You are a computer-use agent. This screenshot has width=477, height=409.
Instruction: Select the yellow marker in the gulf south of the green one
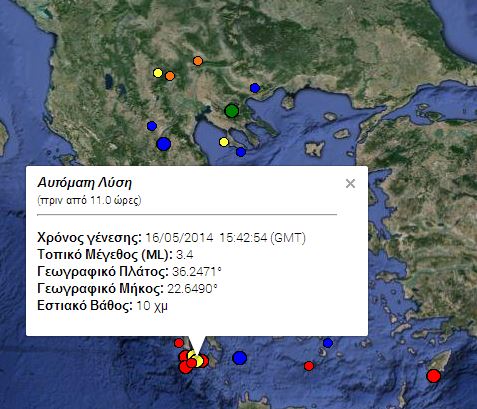pos(224,142)
